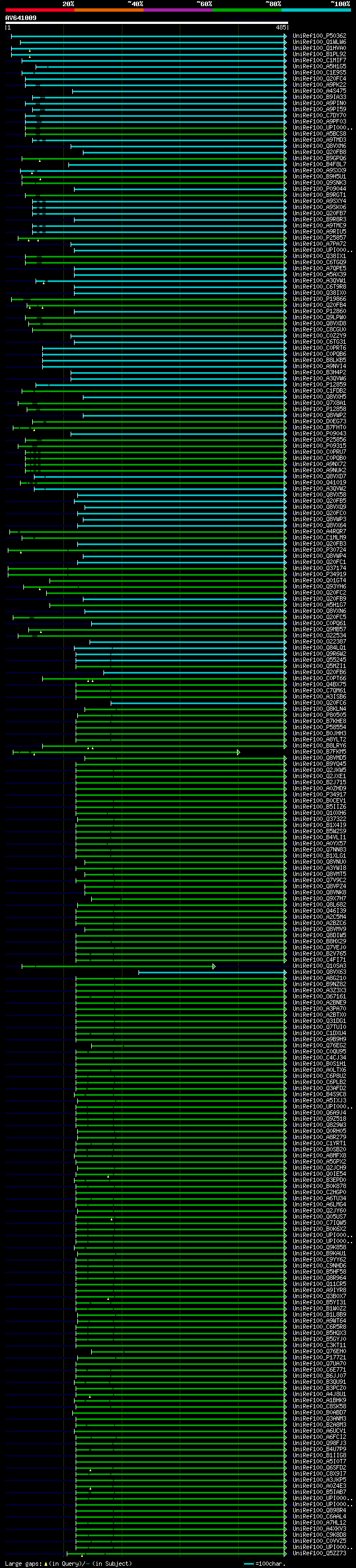Select the UniRef100_P12860 label
356x1568 pixels.
[x=319, y=311]
